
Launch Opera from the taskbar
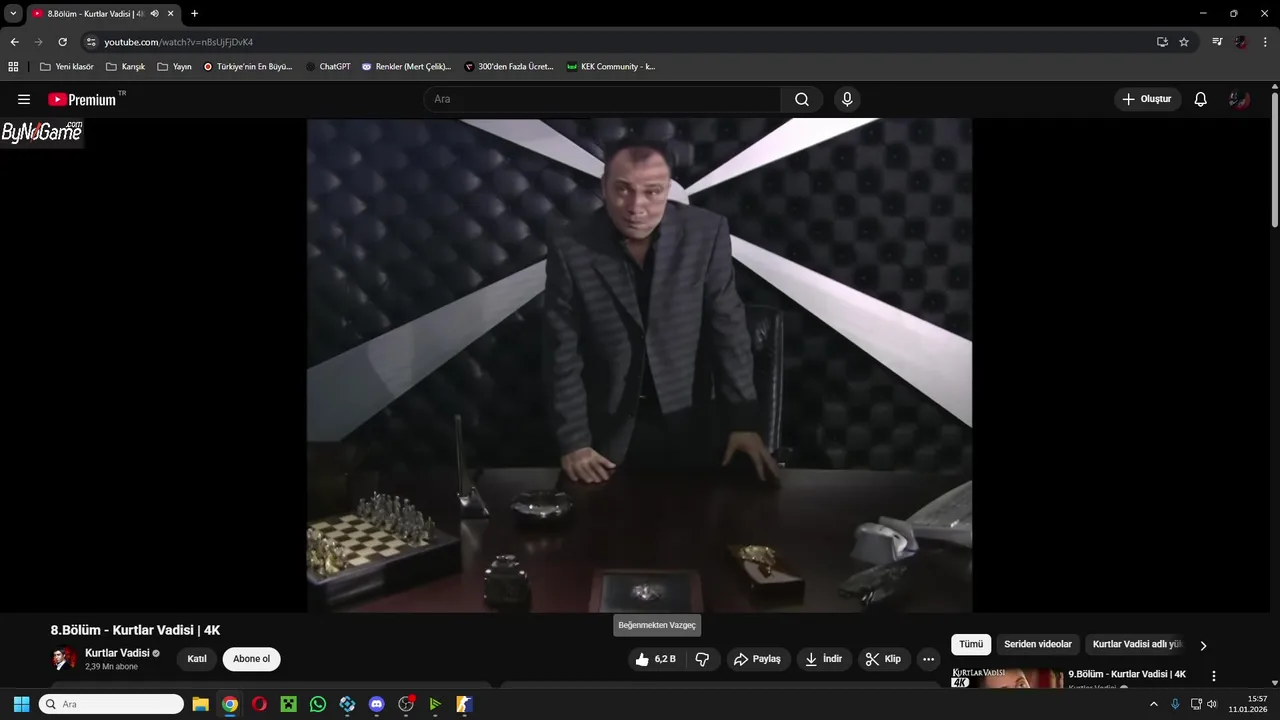click(259, 704)
